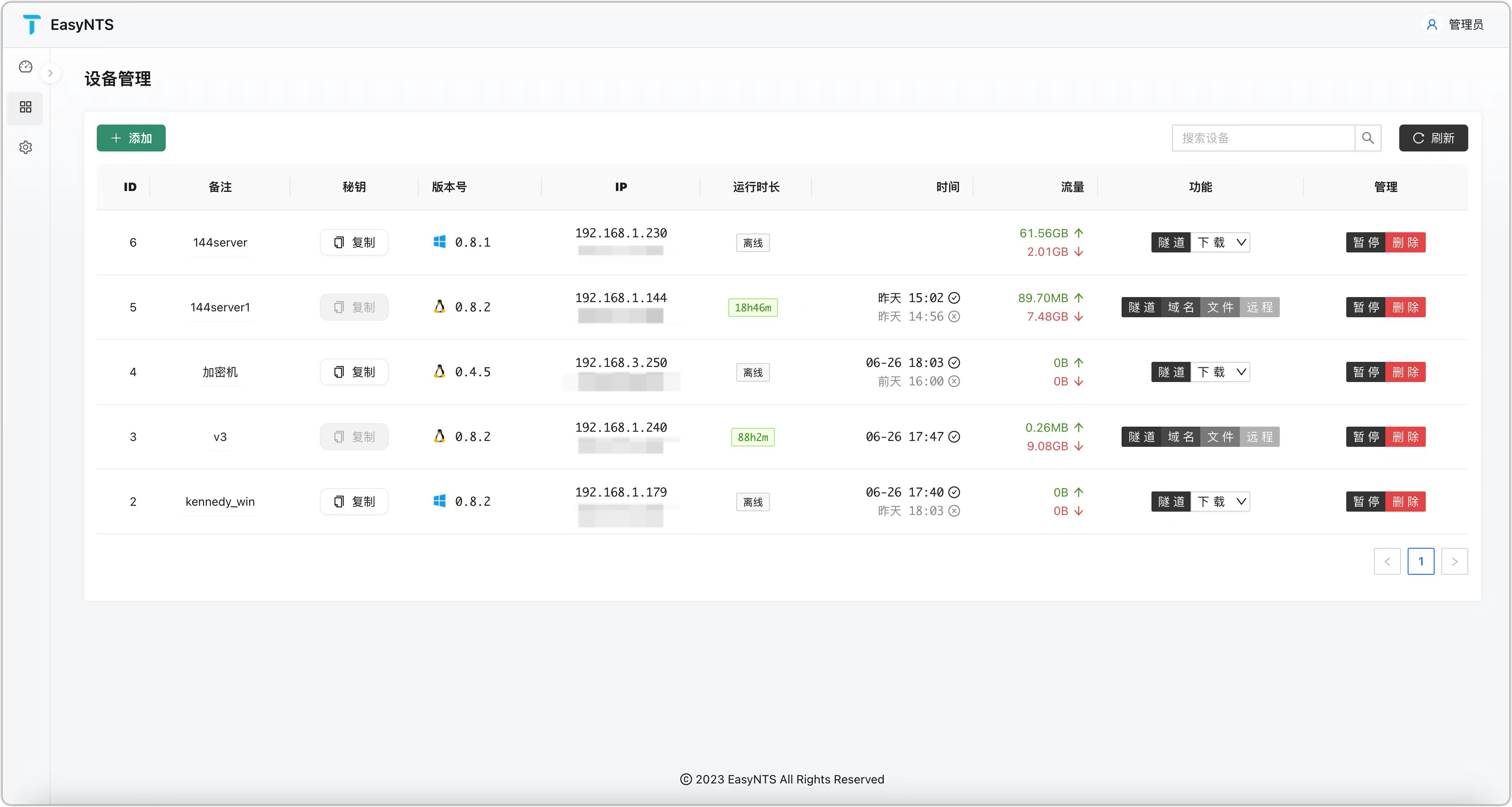Open 域名 domain for v3 device
The width and height of the screenshot is (1512, 807).
[1180, 437]
